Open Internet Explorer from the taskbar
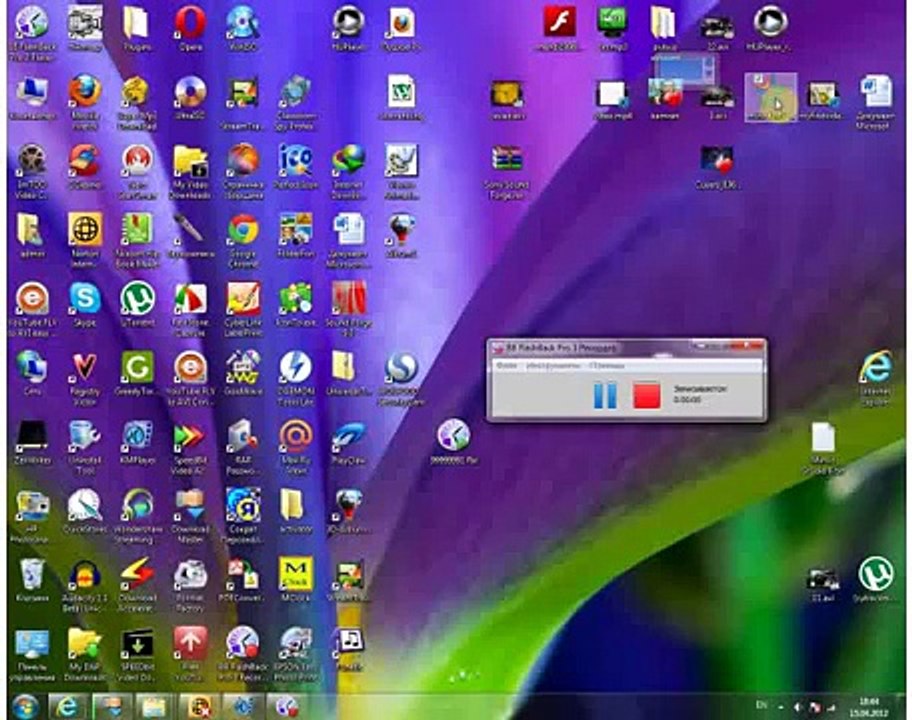This screenshot has width=912, height=720. tap(67, 707)
